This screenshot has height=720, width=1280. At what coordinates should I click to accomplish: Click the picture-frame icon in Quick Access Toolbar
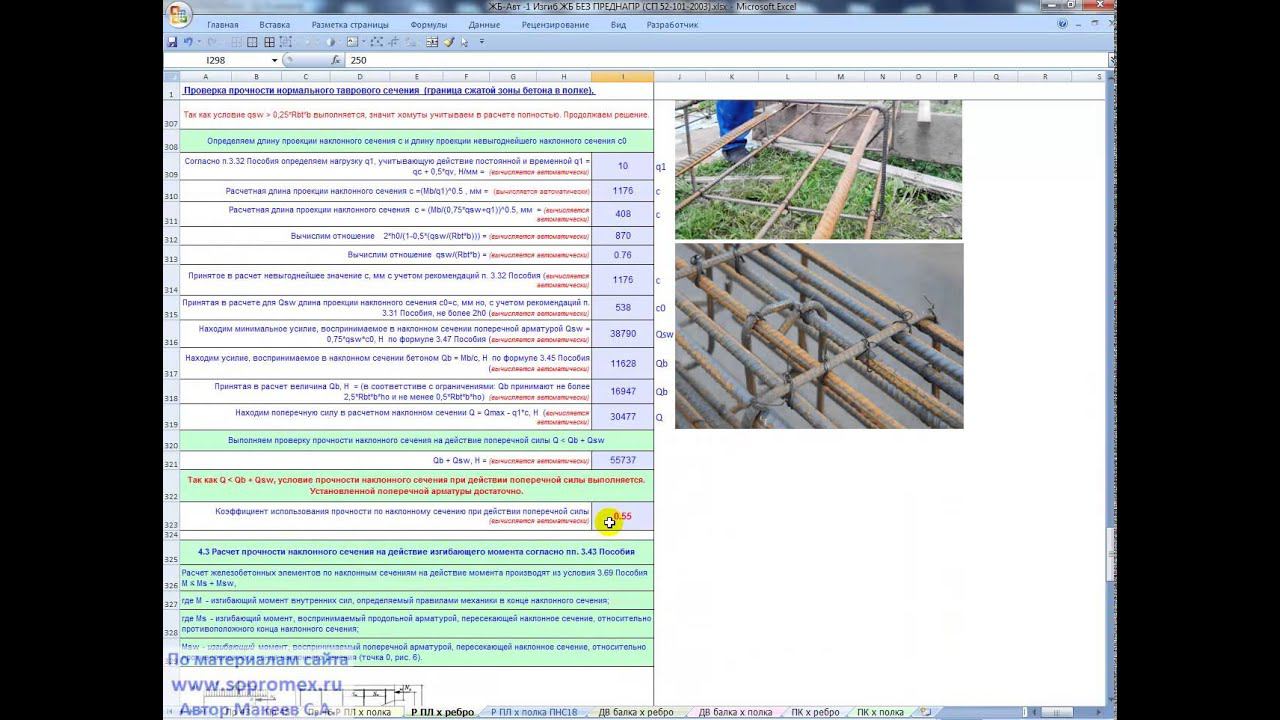pyautogui.click(x=352, y=42)
